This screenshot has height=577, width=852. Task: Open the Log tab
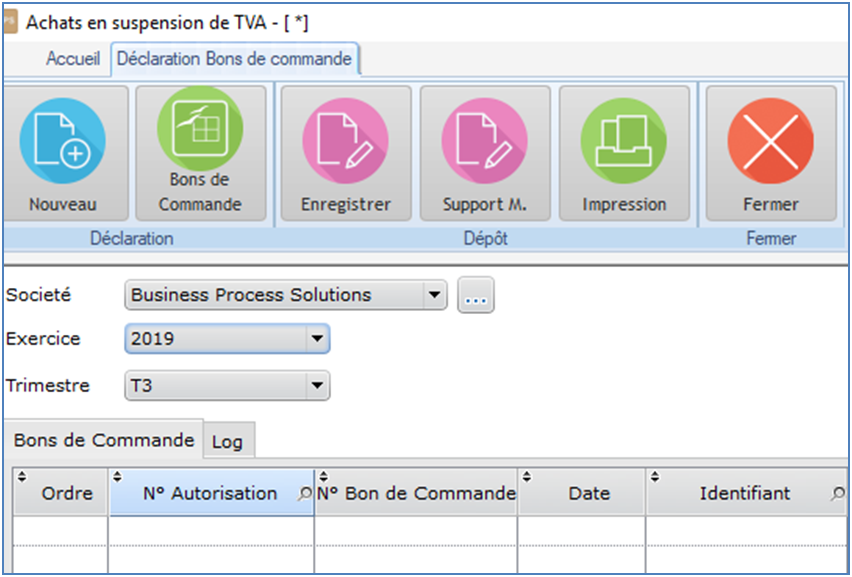[x=228, y=441]
